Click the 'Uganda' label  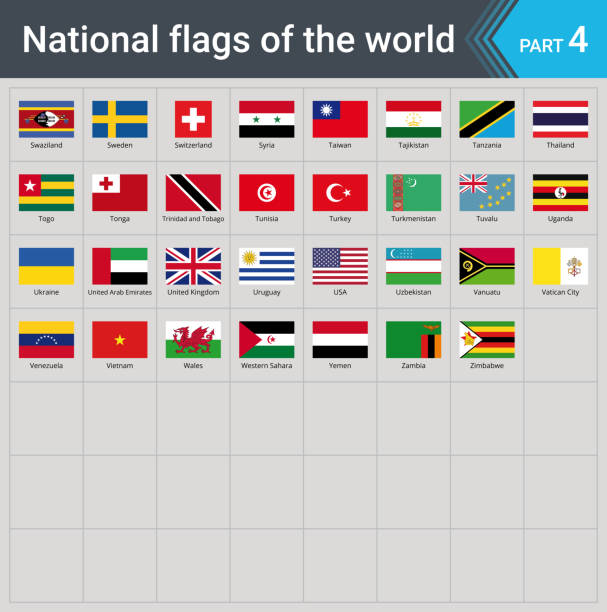[560, 219]
